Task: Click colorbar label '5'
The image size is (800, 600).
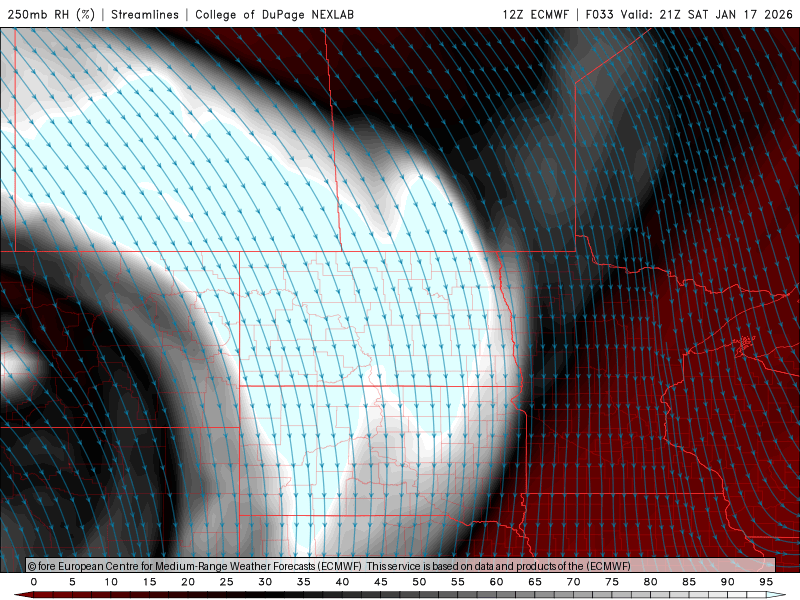Action: pyautogui.click(x=72, y=582)
